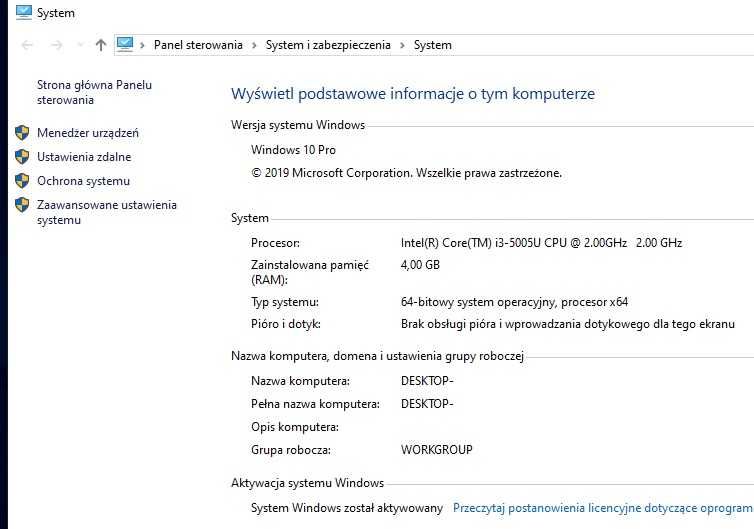Screen dimensions: 754x529
Task: Click shield icon beside Zaawansowane ustawienia systemu
Action: [x=22, y=205]
